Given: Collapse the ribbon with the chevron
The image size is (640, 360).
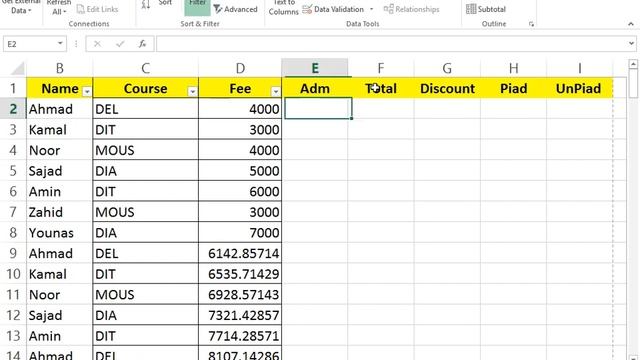Looking at the screenshot, I should coord(631,24).
